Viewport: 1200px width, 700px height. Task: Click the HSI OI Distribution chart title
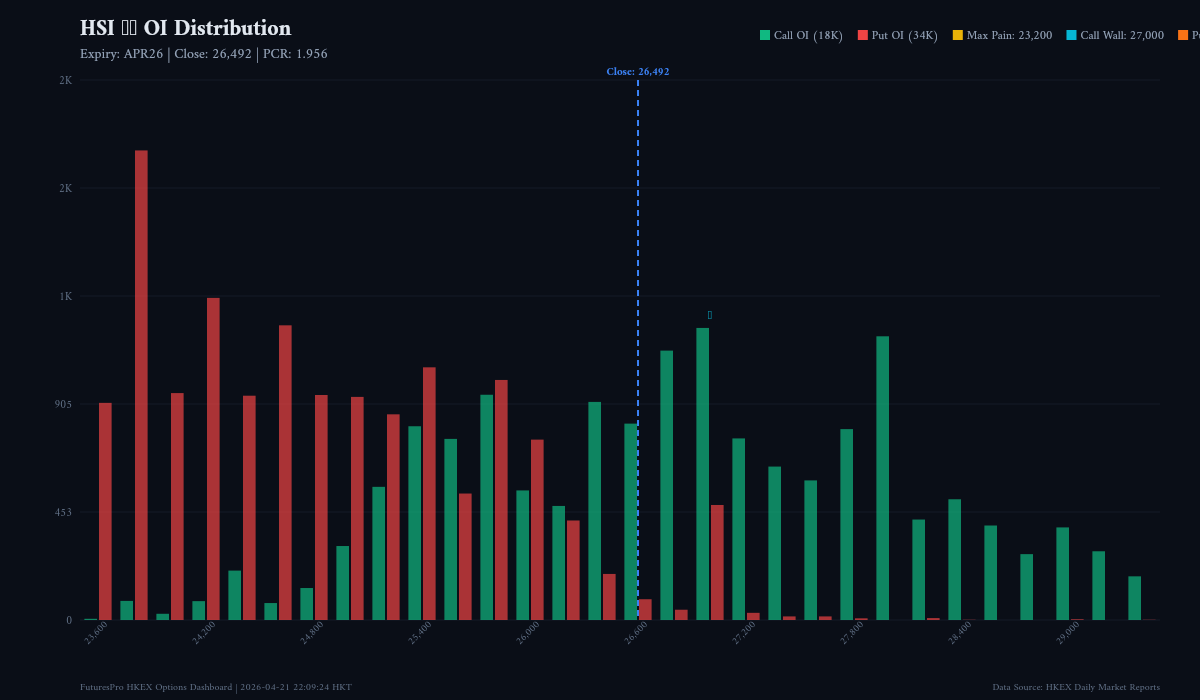coord(186,28)
